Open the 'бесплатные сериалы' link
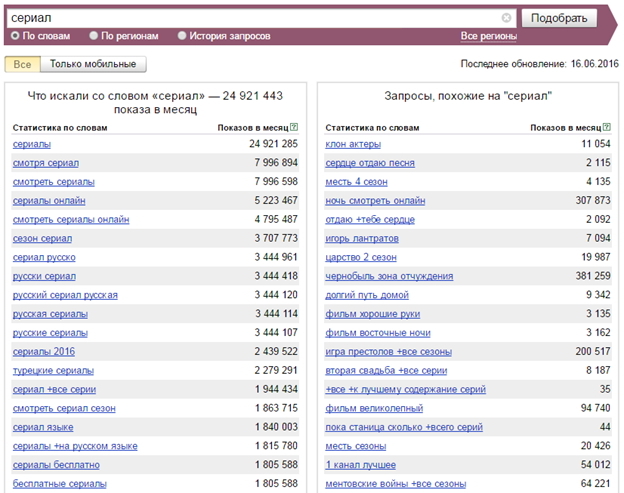624x493 pixels. coord(60,484)
